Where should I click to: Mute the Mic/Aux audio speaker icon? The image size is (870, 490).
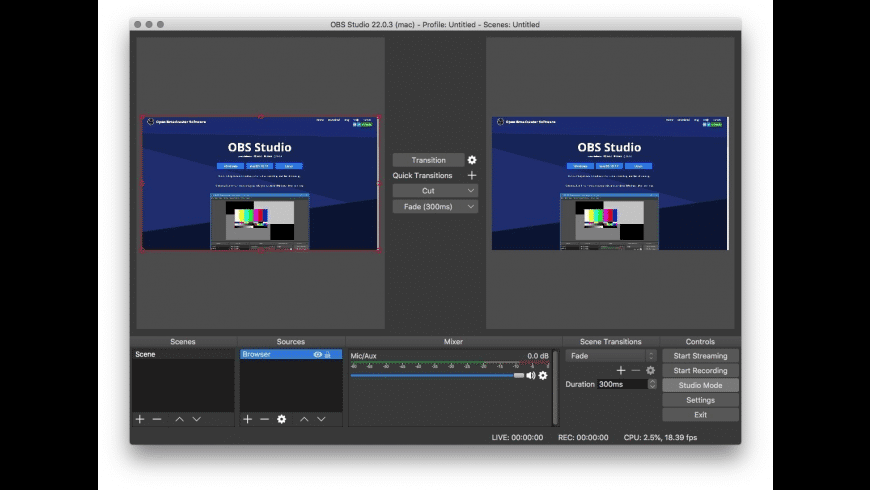tap(531, 375)
